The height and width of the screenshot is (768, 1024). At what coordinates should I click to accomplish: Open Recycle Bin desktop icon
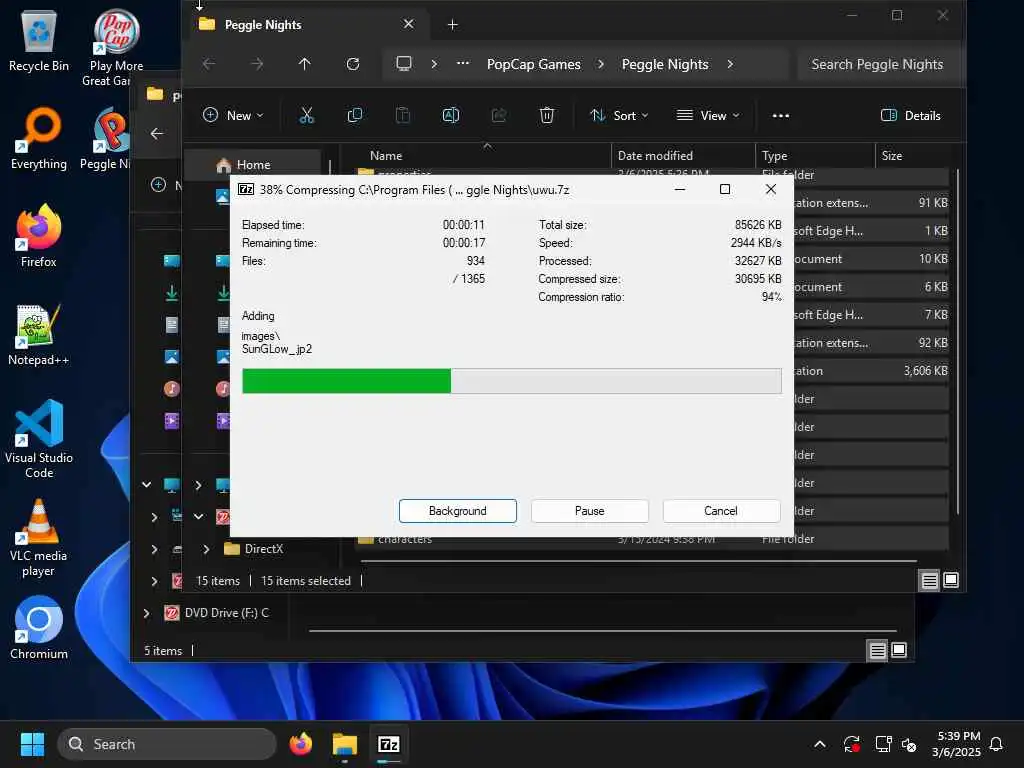pyautogui.click(x=39, y=40)
